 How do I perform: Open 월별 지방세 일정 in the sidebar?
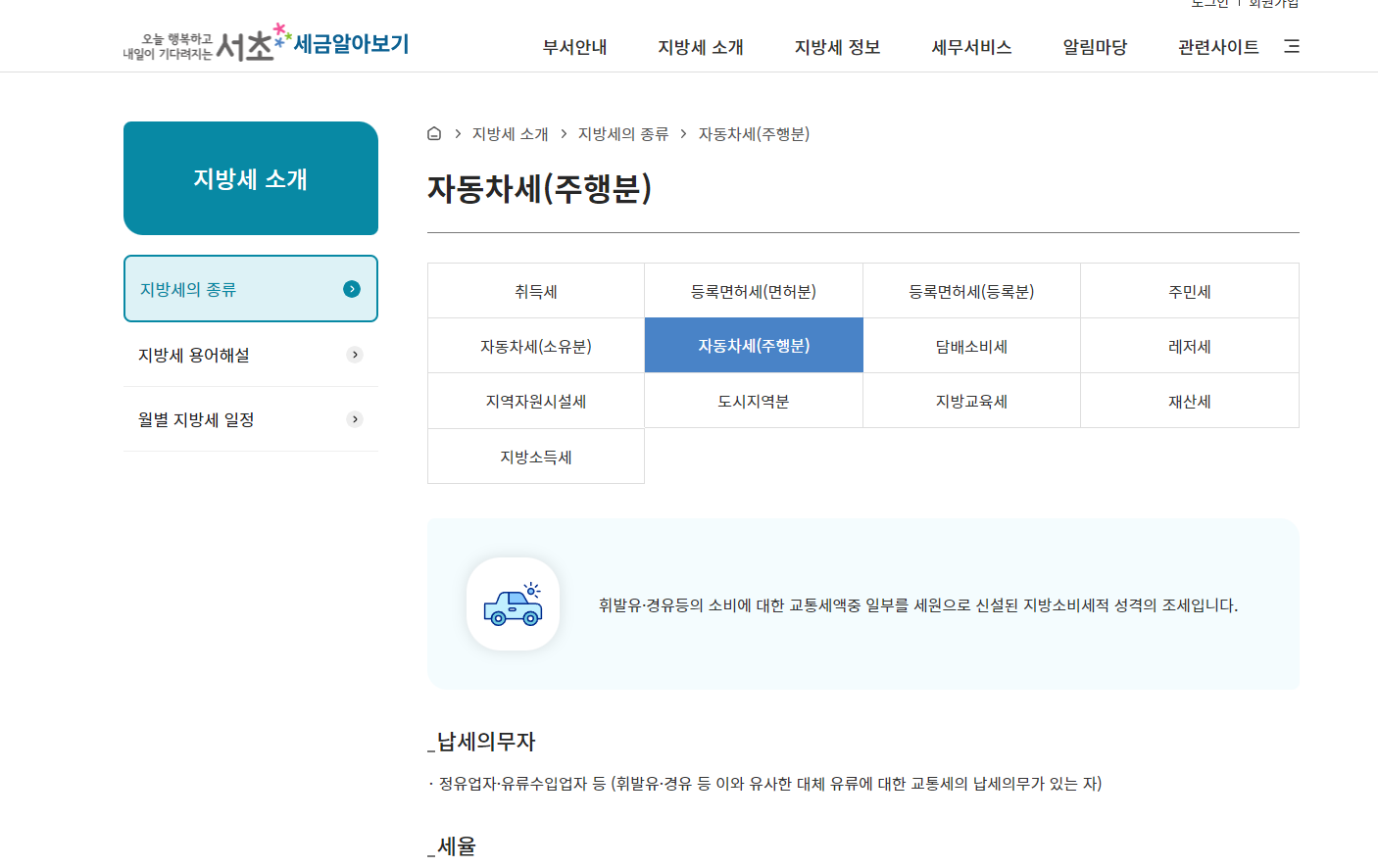(251, 419)
